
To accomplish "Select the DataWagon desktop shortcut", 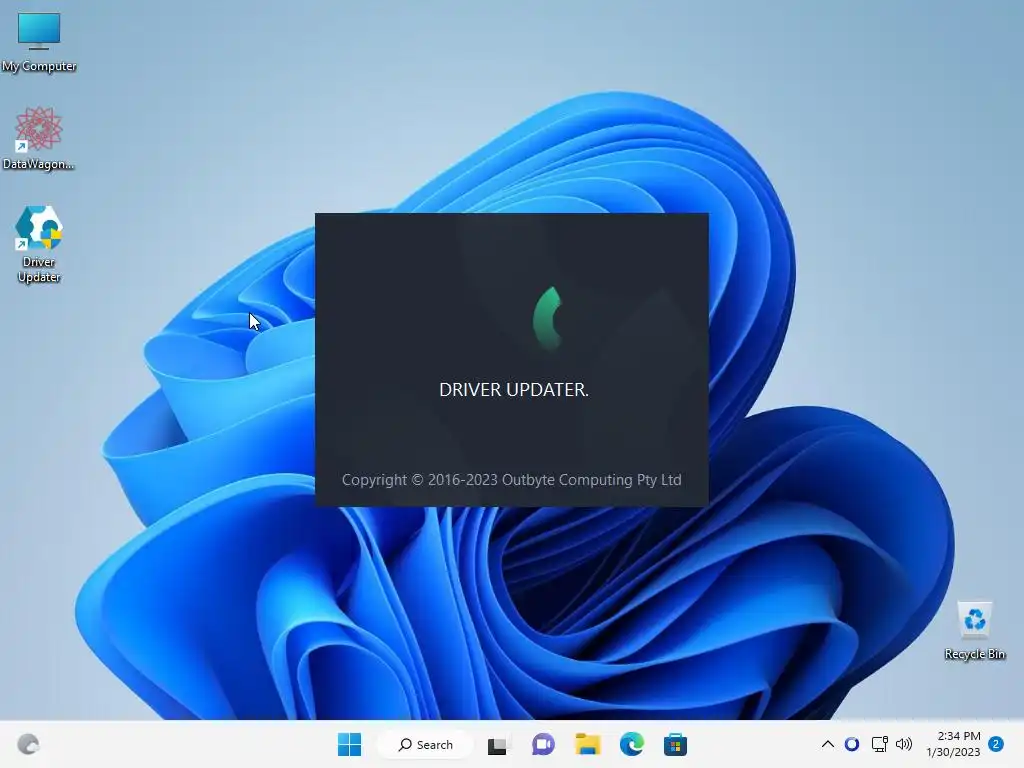I will (39, 138).
